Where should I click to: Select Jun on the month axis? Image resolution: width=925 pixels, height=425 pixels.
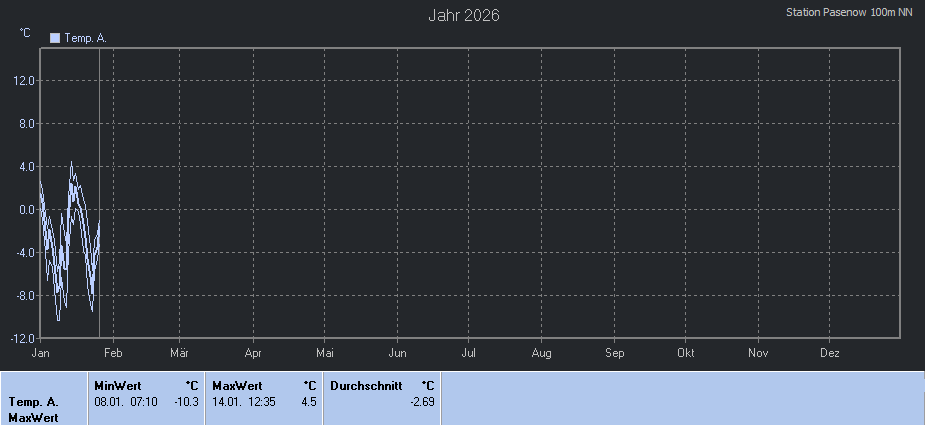coord(397,353)
